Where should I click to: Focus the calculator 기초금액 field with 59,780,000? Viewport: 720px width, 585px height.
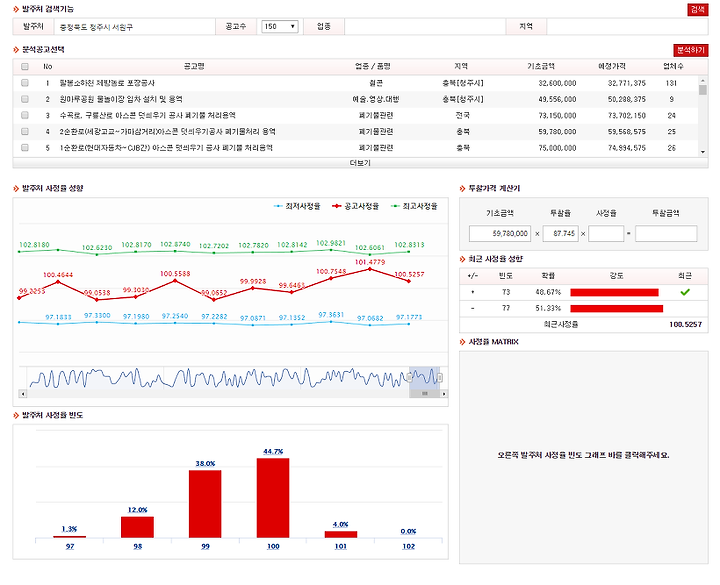(x=500, y=233)
